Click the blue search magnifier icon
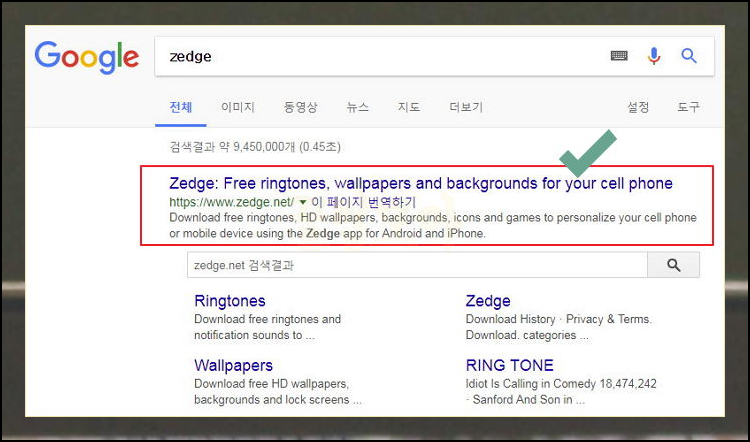Image resolution: width=750 pixels, height=442 pixels. tap(689, 56)
